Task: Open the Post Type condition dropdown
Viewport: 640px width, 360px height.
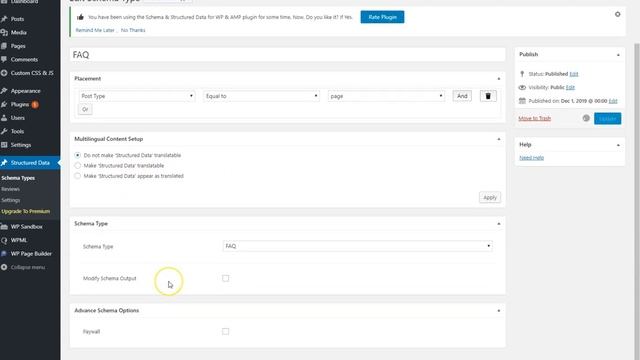Action: tap(137, 96)
